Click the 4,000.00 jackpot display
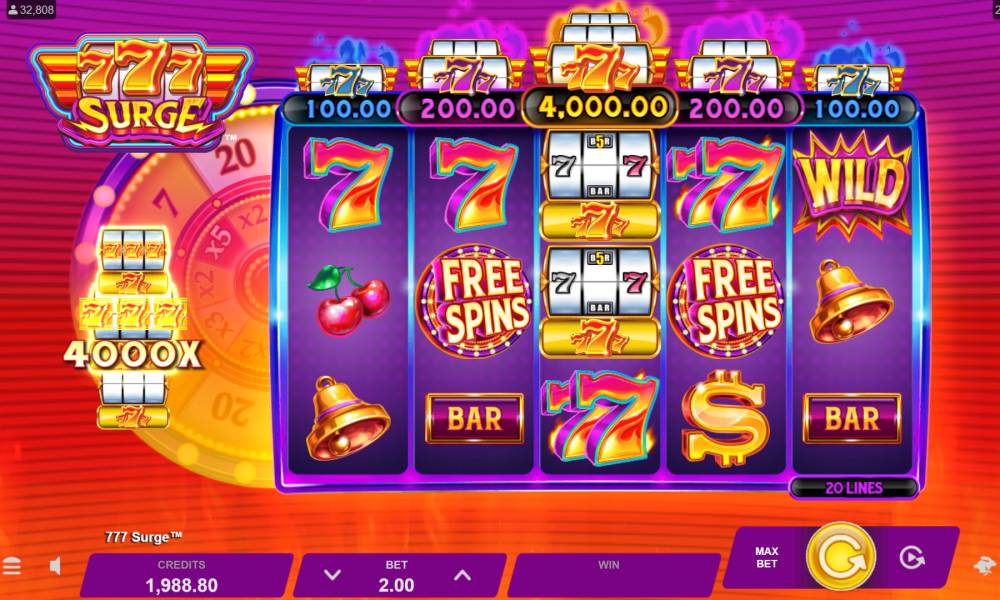The image size is (1000, 600). 599,108
